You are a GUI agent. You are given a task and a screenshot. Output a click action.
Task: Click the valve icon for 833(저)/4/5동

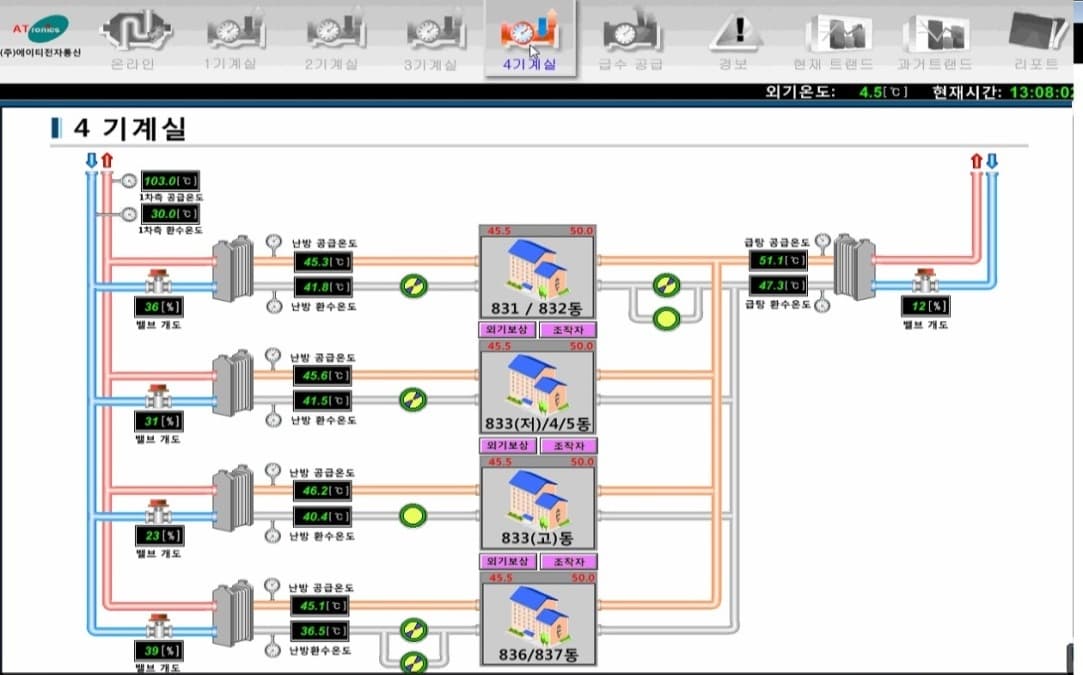(159, 396)
